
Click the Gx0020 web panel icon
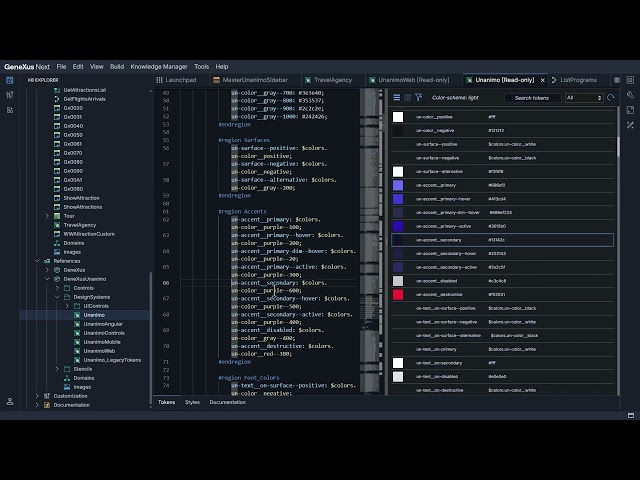click(57, 108)
